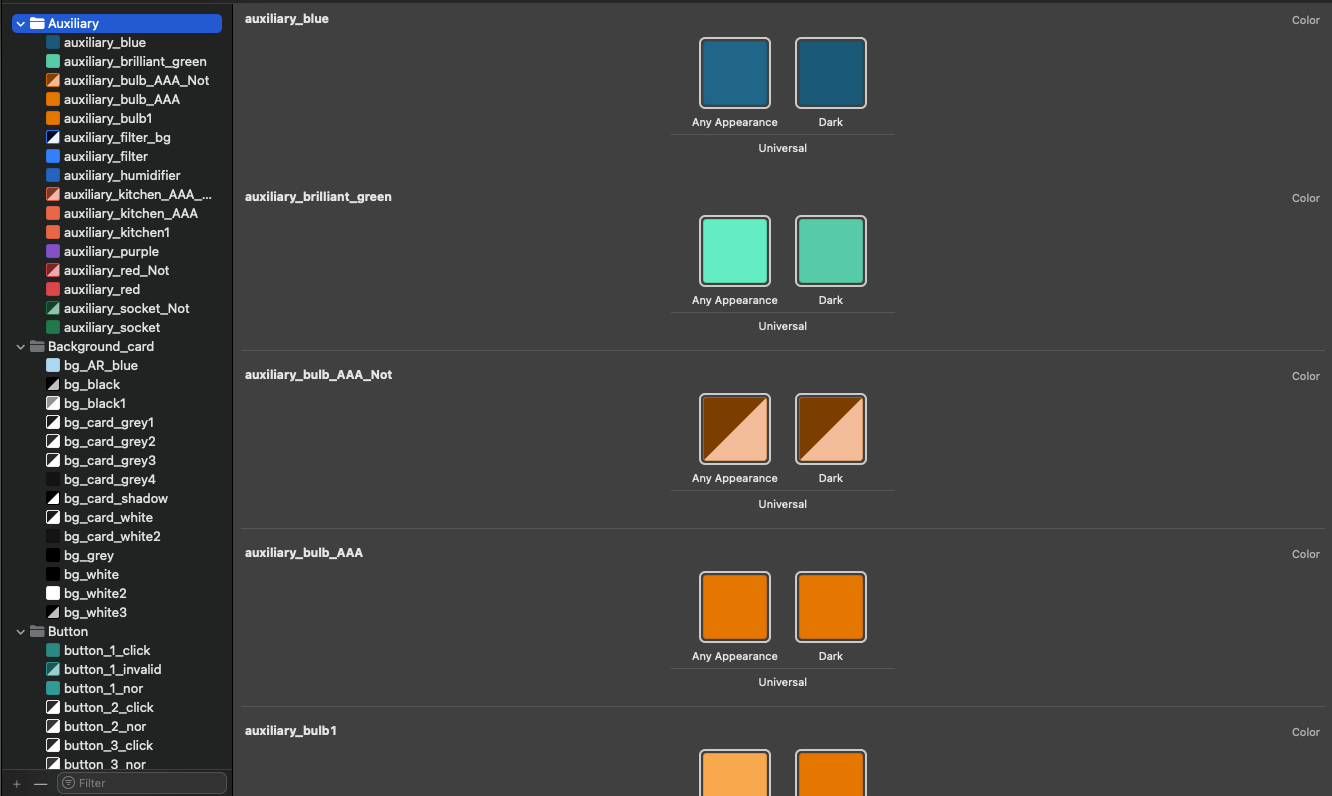Select the bg_card_grey4 row
The image size is (1332, 796).
pyautogui.click(x=116, y=480)
